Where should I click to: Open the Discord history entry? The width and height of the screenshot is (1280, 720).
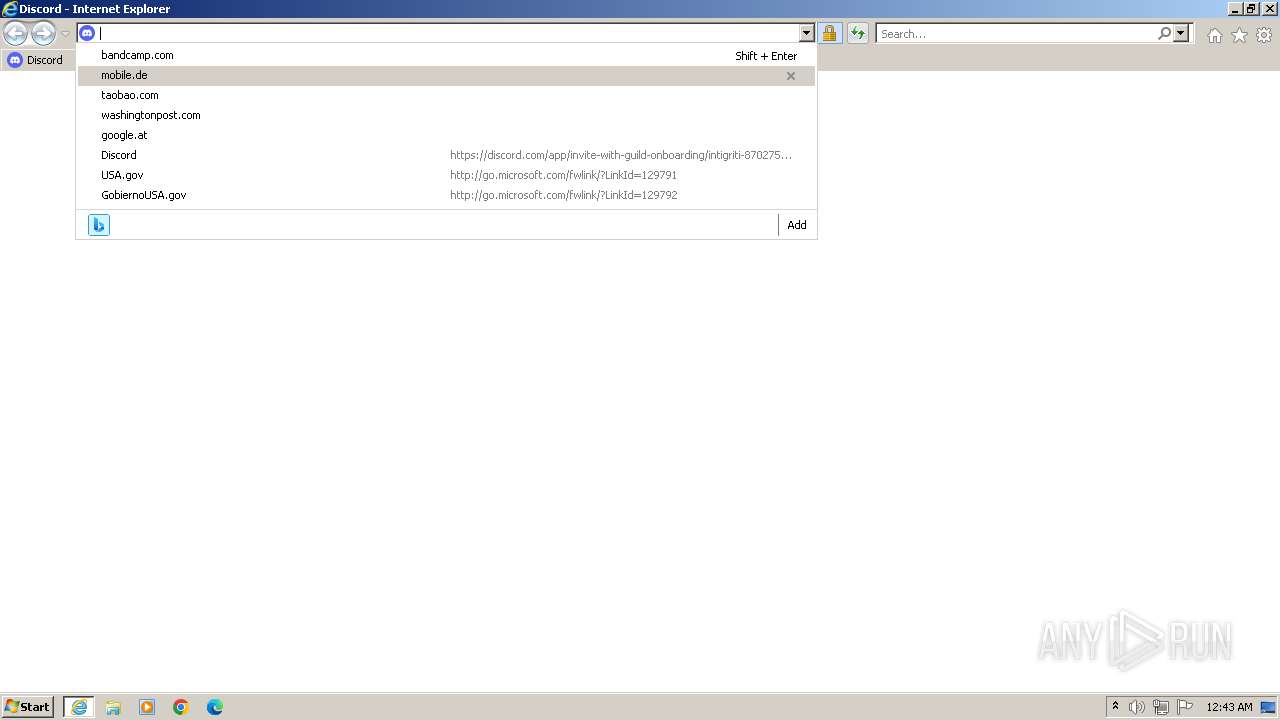point(446,155)
